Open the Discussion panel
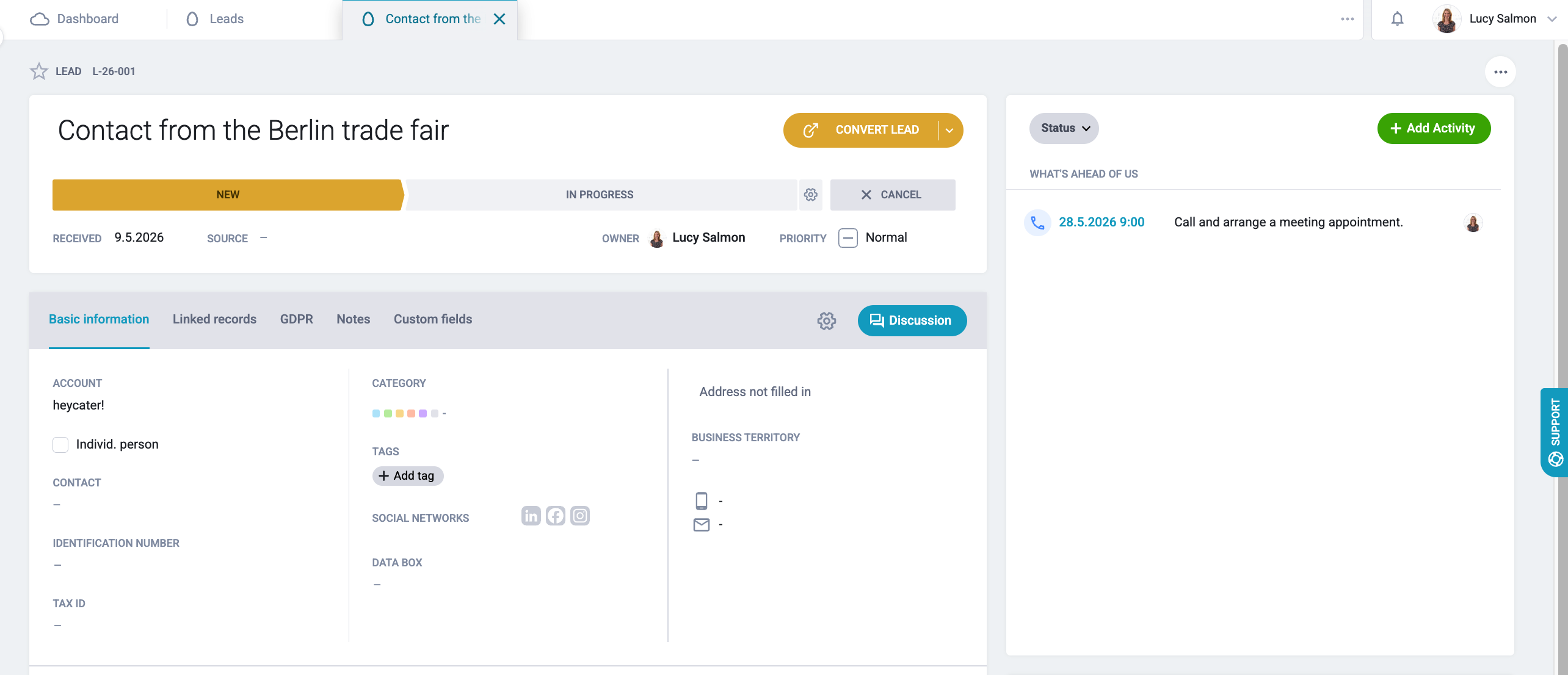The width and height of the screenshot is (1568, 675). (912, 320)
